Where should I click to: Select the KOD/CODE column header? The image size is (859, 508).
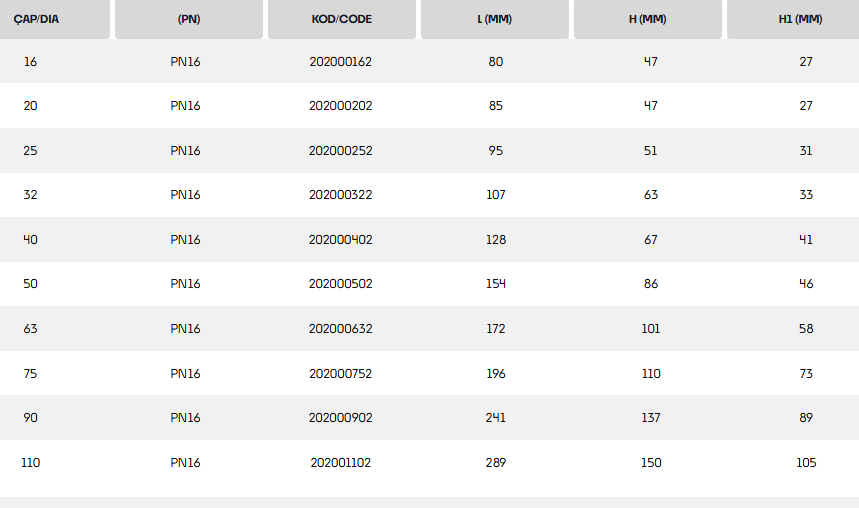click(341, 19)
